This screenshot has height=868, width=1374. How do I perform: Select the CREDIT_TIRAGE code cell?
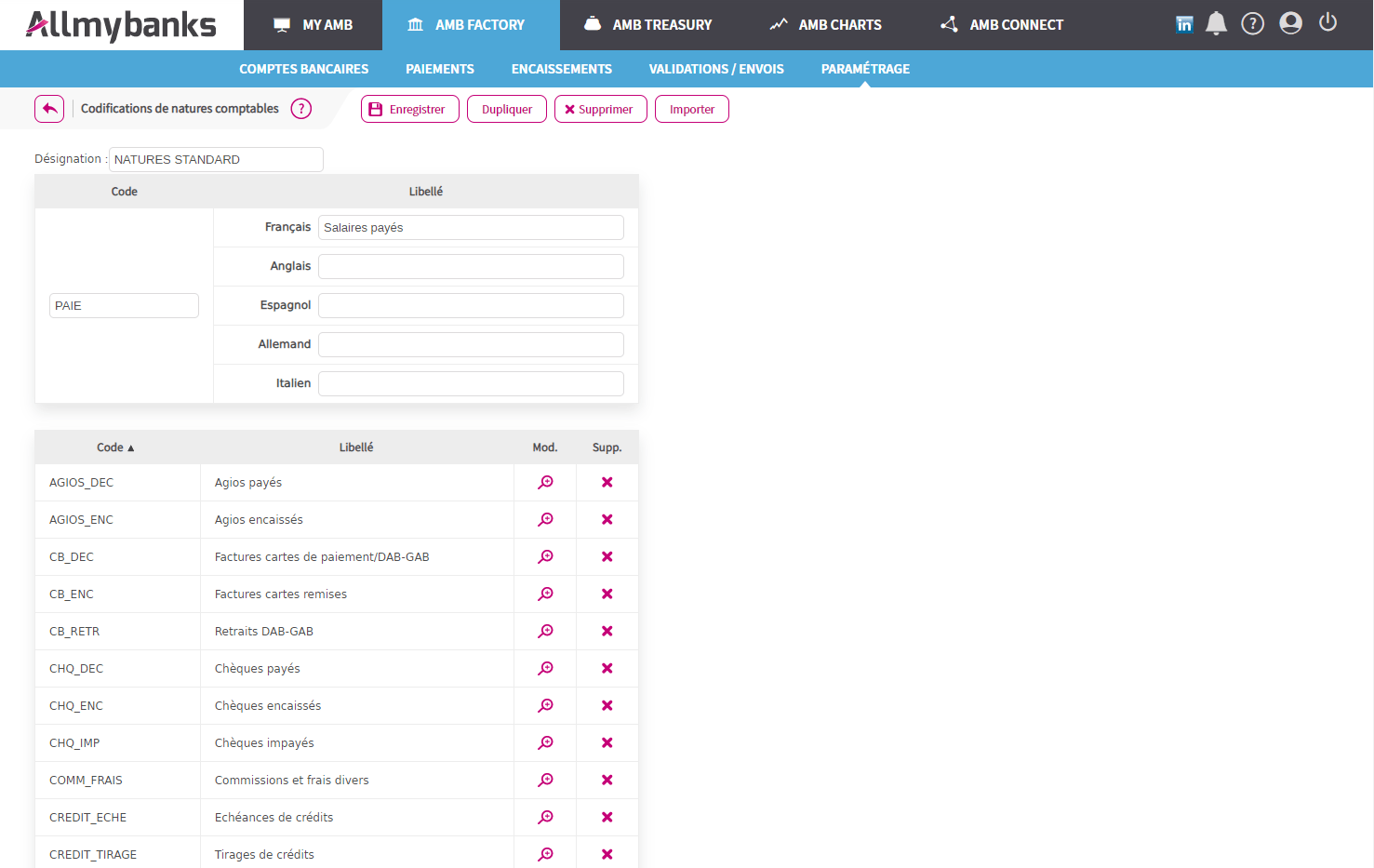(118, 854)
